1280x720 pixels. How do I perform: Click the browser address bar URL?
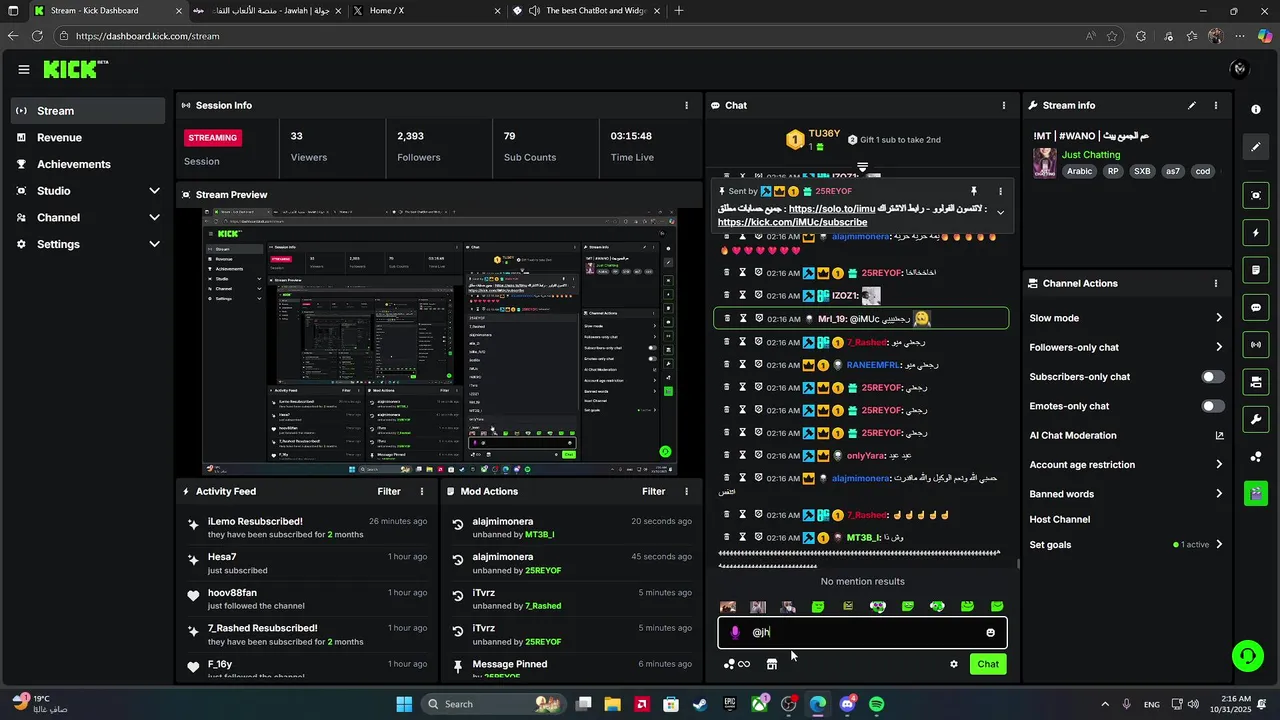point(147,36)
